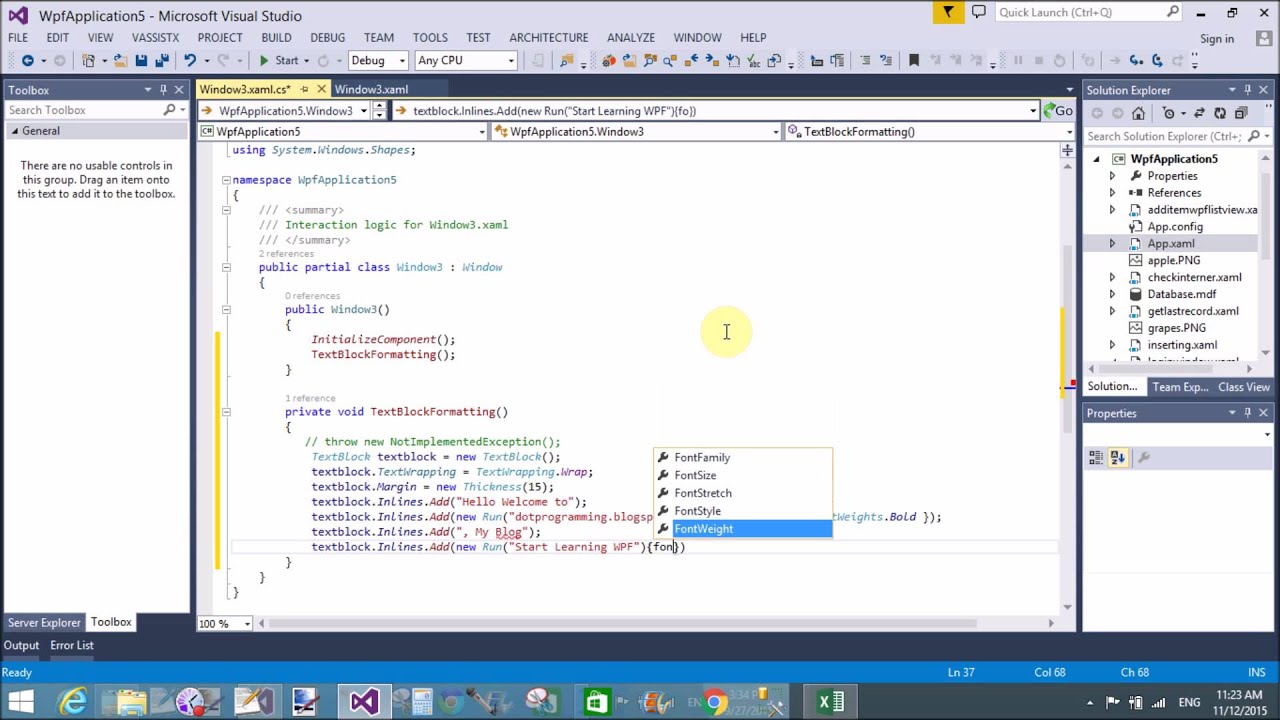Click the Quick Launch search box
Image resolution: width=1280 pixels, height=720 pixels.
coord(1088,12)
